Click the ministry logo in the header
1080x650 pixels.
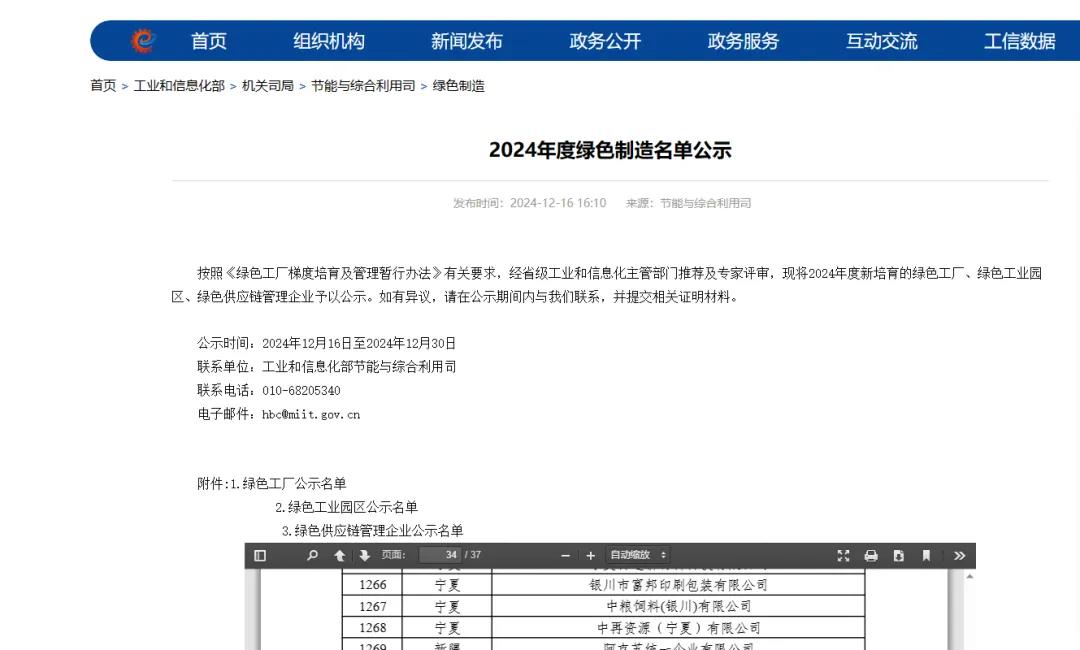[x=142, y=40]
